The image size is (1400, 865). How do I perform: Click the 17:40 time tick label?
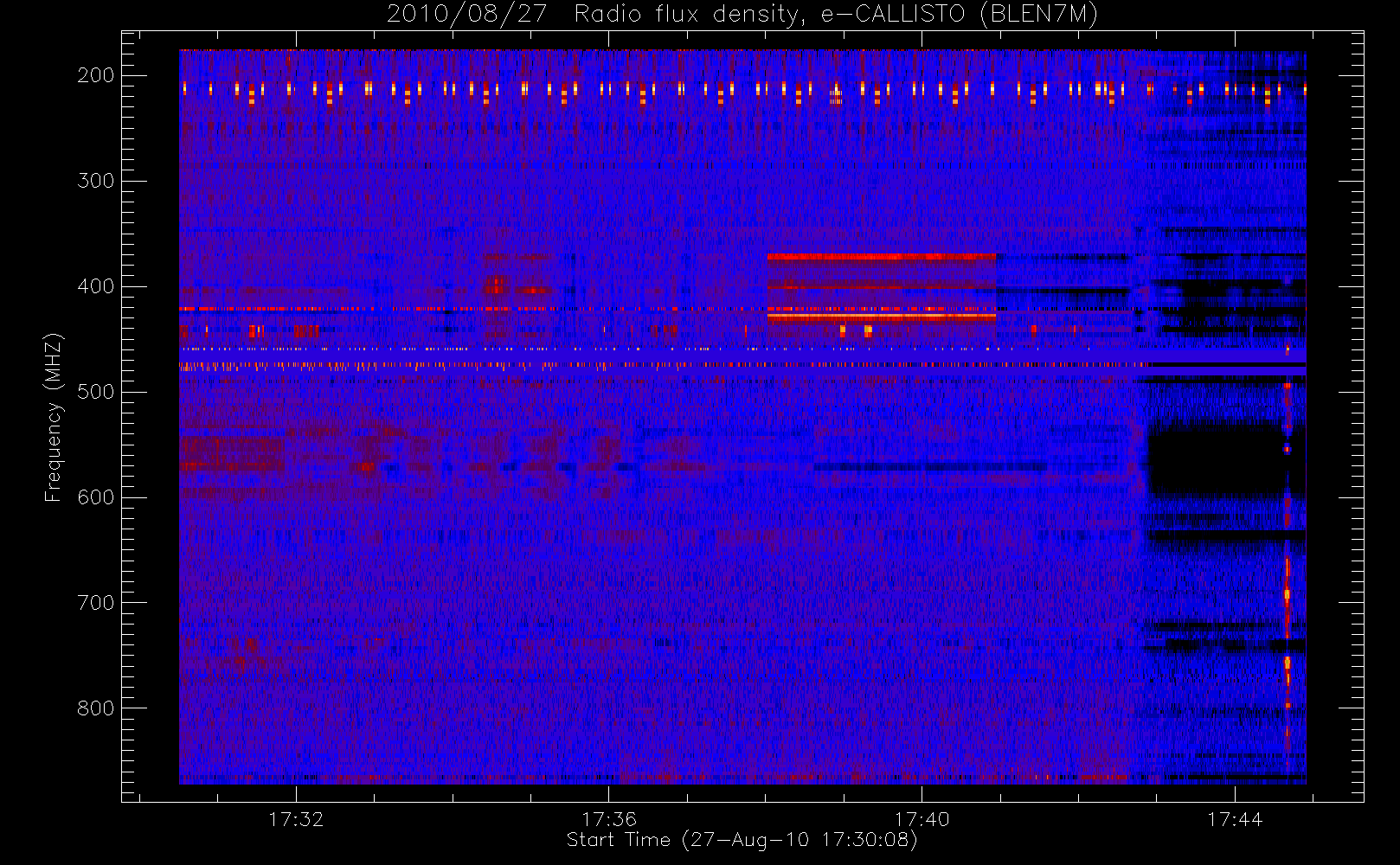[x=922, y=819]
